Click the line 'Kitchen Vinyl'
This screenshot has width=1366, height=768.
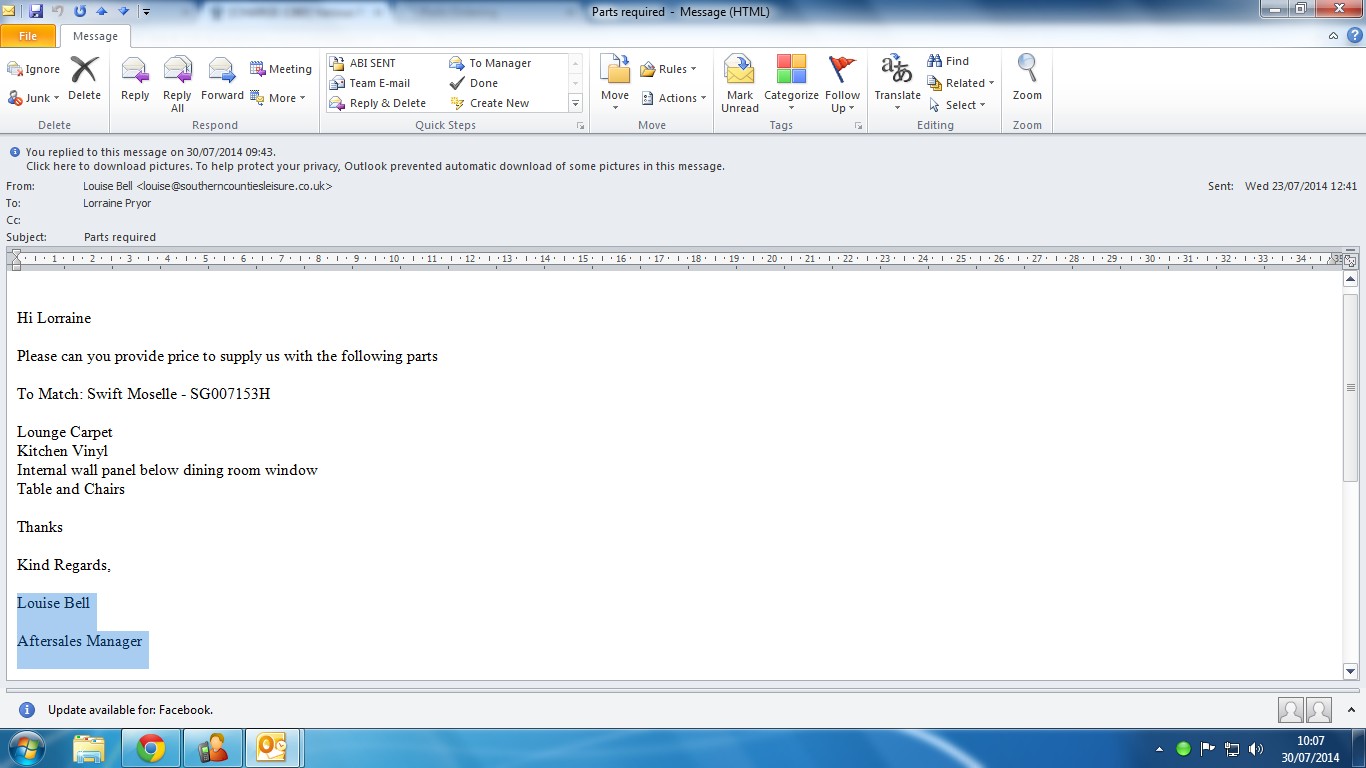click(63, 451)
